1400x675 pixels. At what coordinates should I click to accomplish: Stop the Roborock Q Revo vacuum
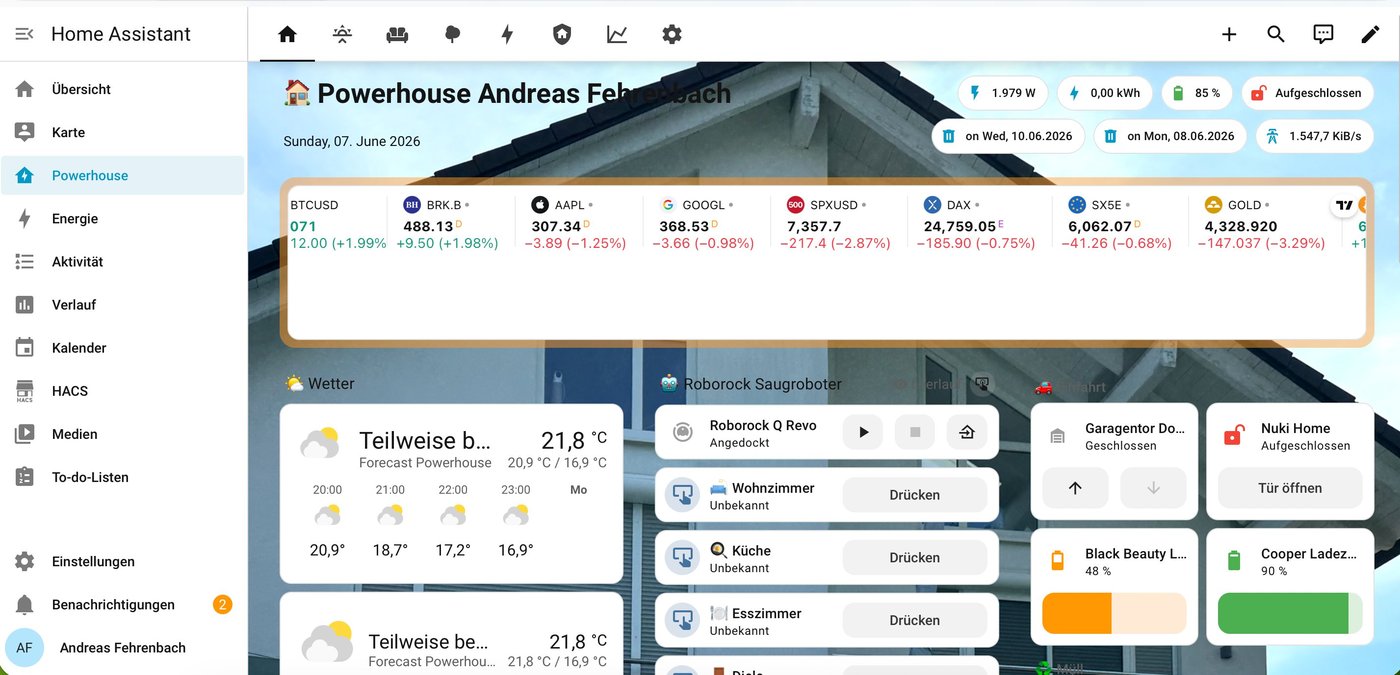915,432
